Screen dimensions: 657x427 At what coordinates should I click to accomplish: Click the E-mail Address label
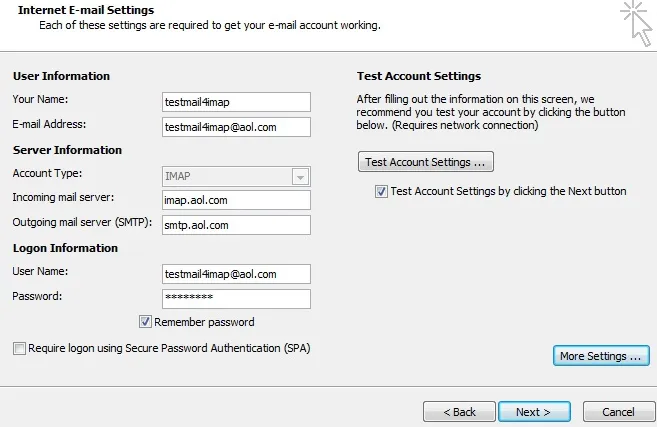(x=49, y=124)
